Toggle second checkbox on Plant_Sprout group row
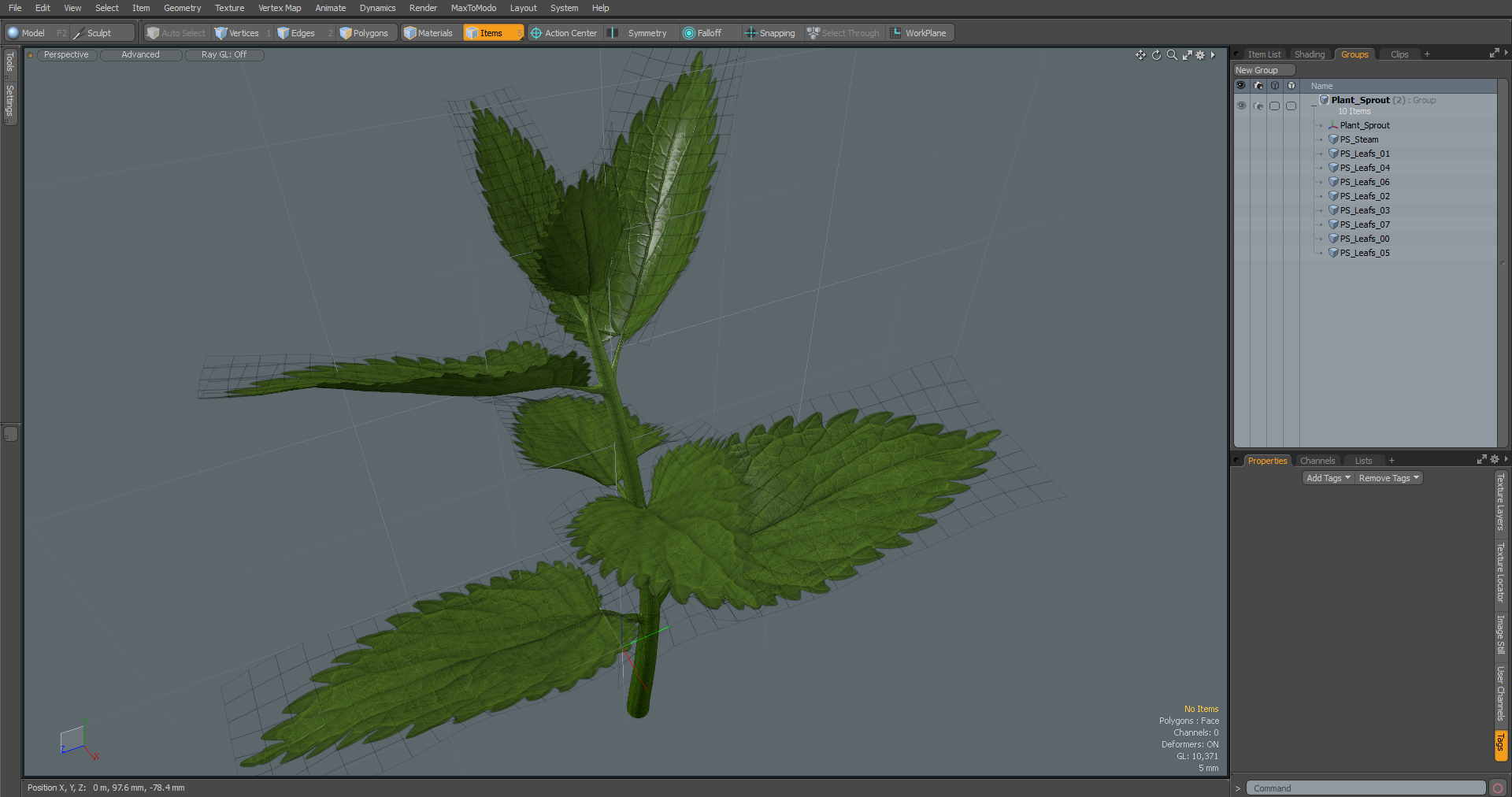1512x797 pixels. 1291,106
